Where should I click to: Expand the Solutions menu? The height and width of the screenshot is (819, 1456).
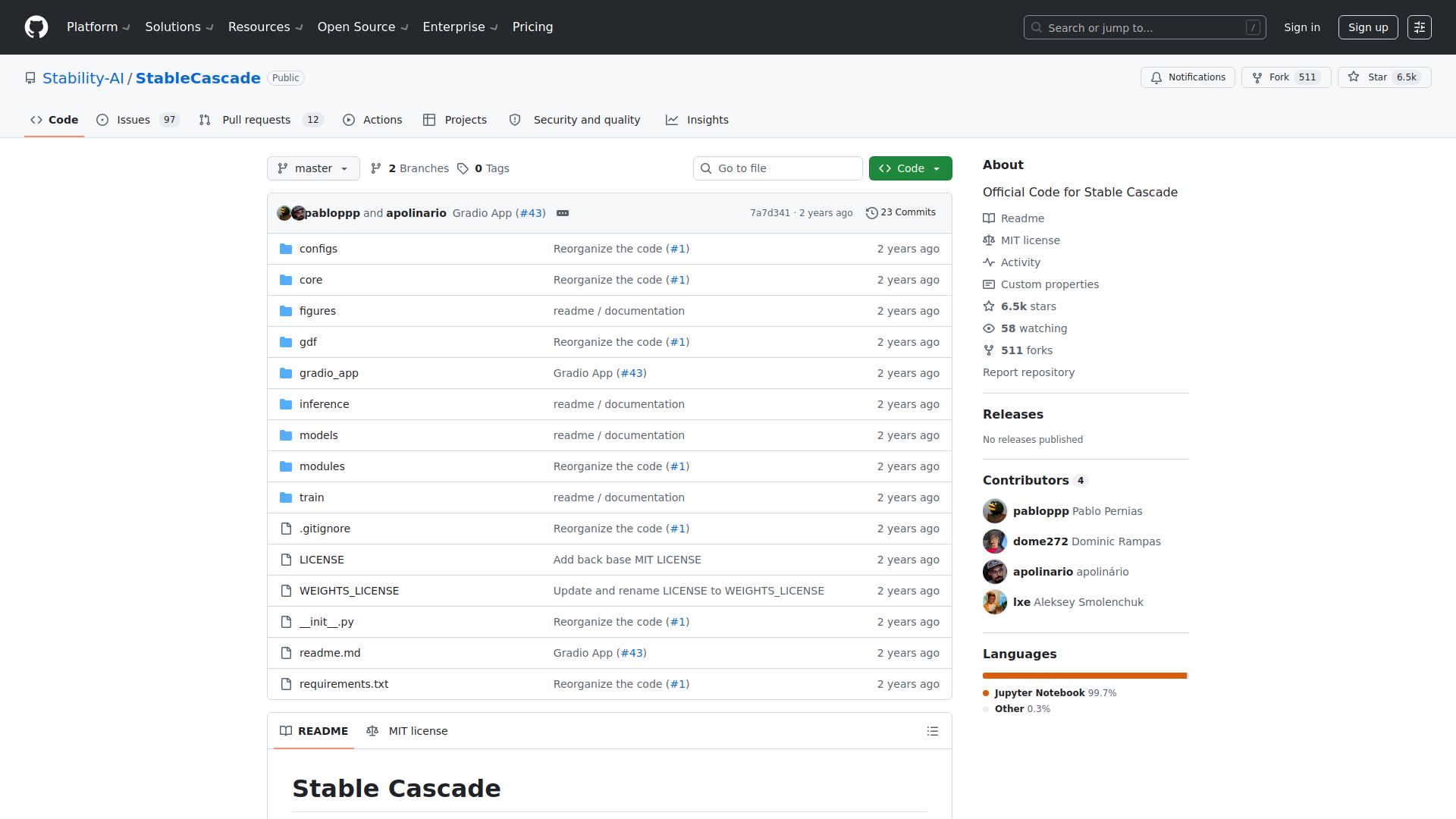pyautogui.click(x=179, y=27)
